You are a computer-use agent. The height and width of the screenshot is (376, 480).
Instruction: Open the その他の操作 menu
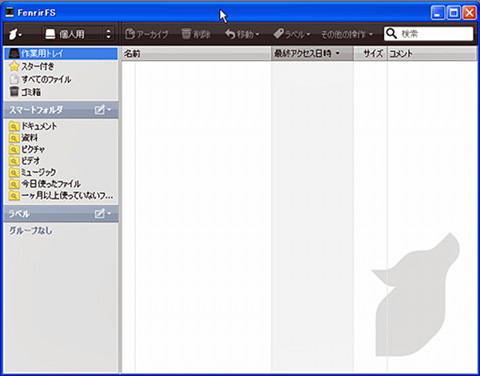(x=347, y=34)
